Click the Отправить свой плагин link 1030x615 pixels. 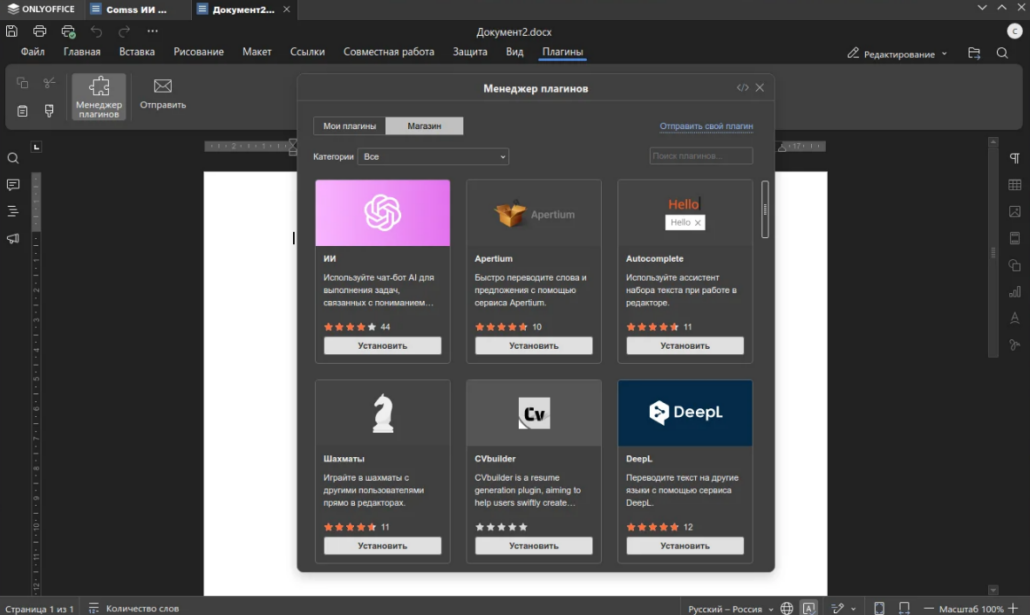(706, 126)
